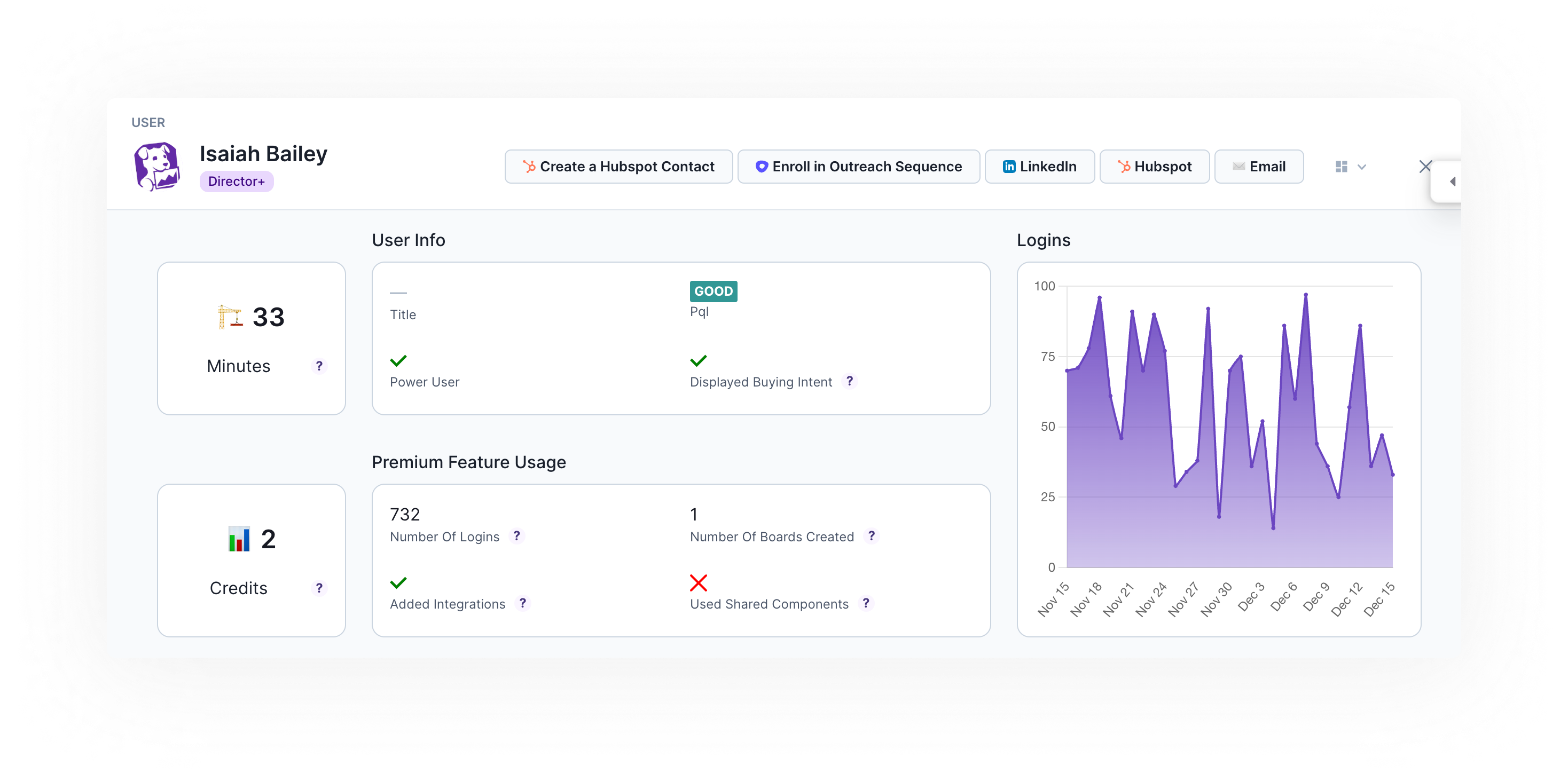Image resolution: width=1568 pixels, height=773 pixels.
Task: Click the Datadog dog avatar icon
Action: click(157, 166)
